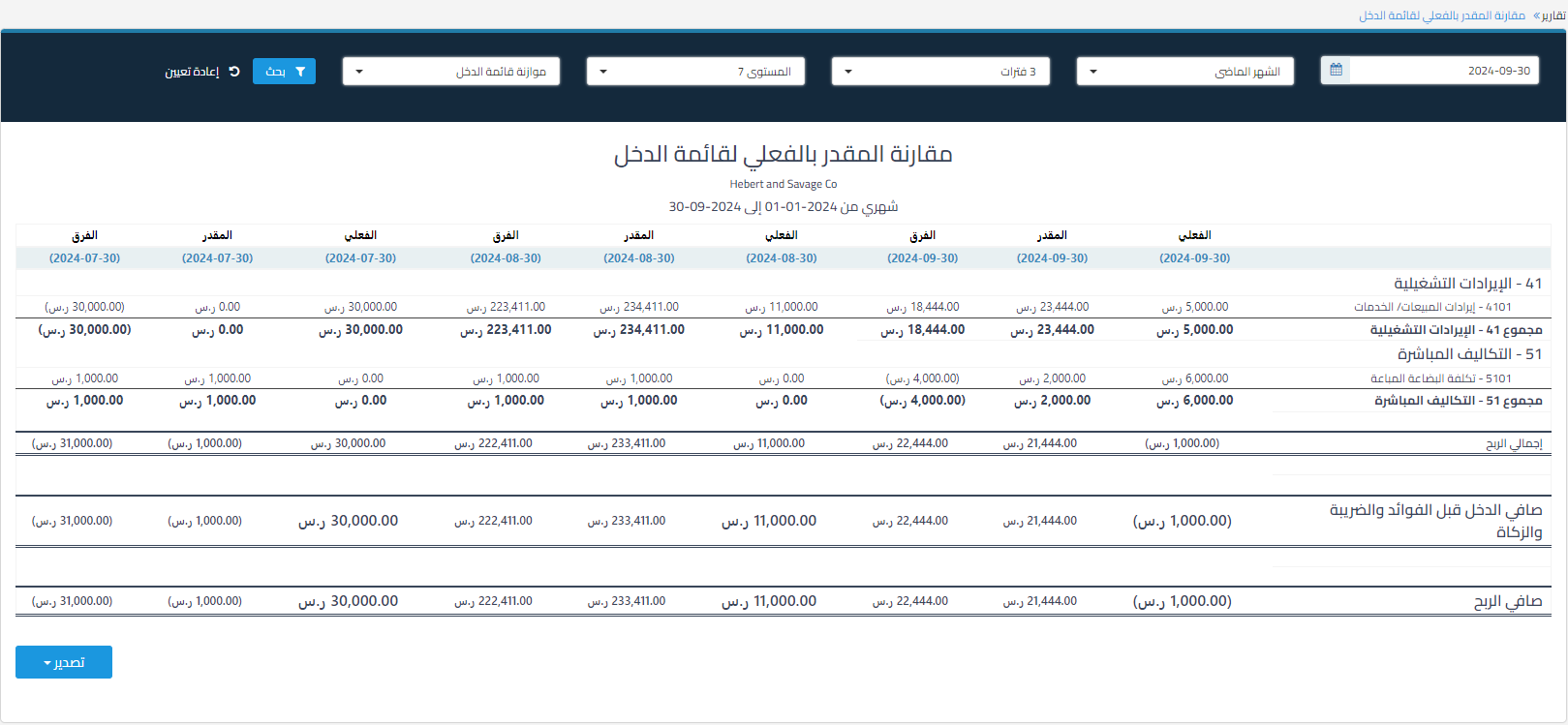
Task: Click the 51 - التكاليف المباشرة section heading
Action: click(1469, 354)
